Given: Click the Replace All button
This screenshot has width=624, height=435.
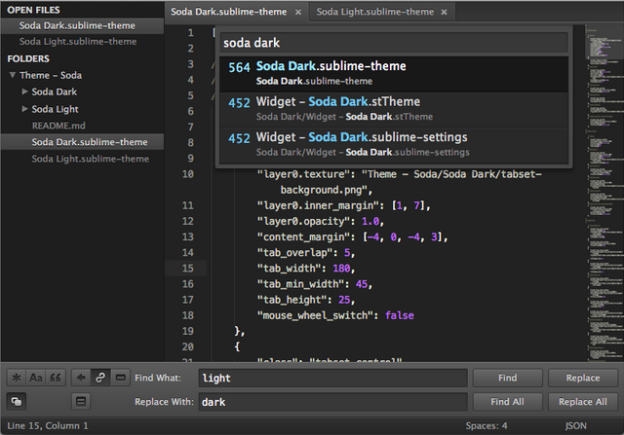Looking at the screenshot, I should 583,402.
